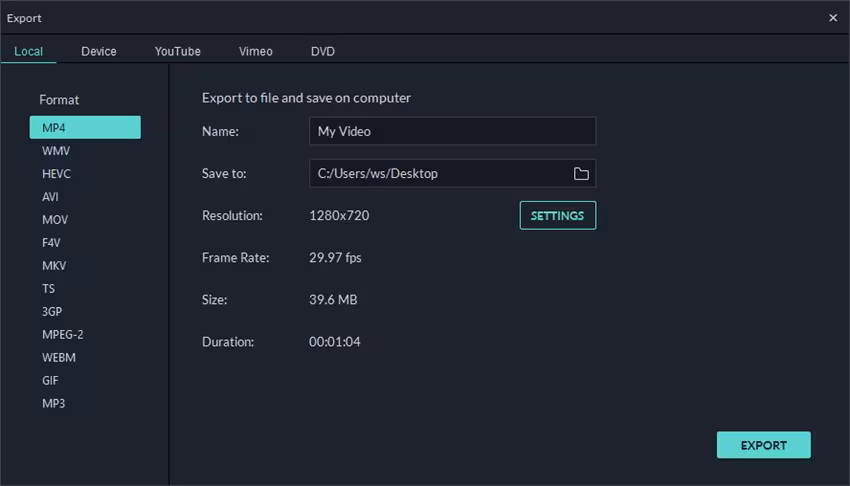
Task: Go to the DVD tab
Action: click(x=323, y=51)
